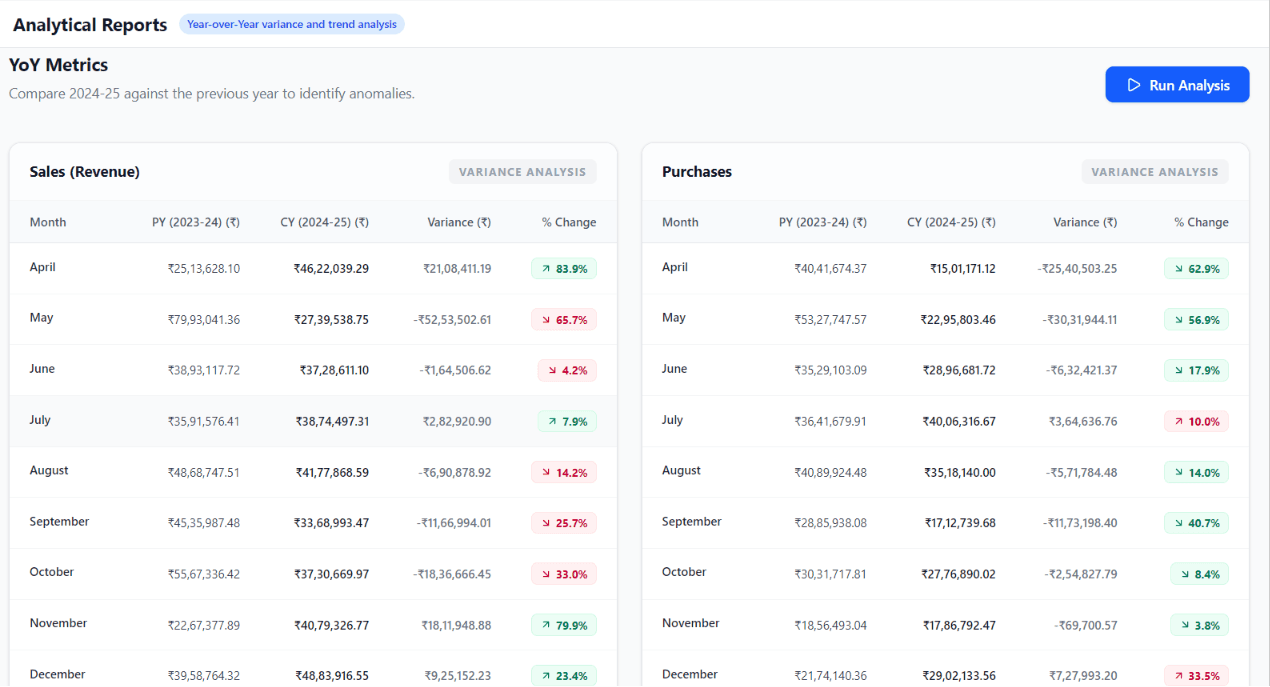Click the CY (2024-25) header in Sales
Viewport: 1270px width, 687px height.
(324, 222)
